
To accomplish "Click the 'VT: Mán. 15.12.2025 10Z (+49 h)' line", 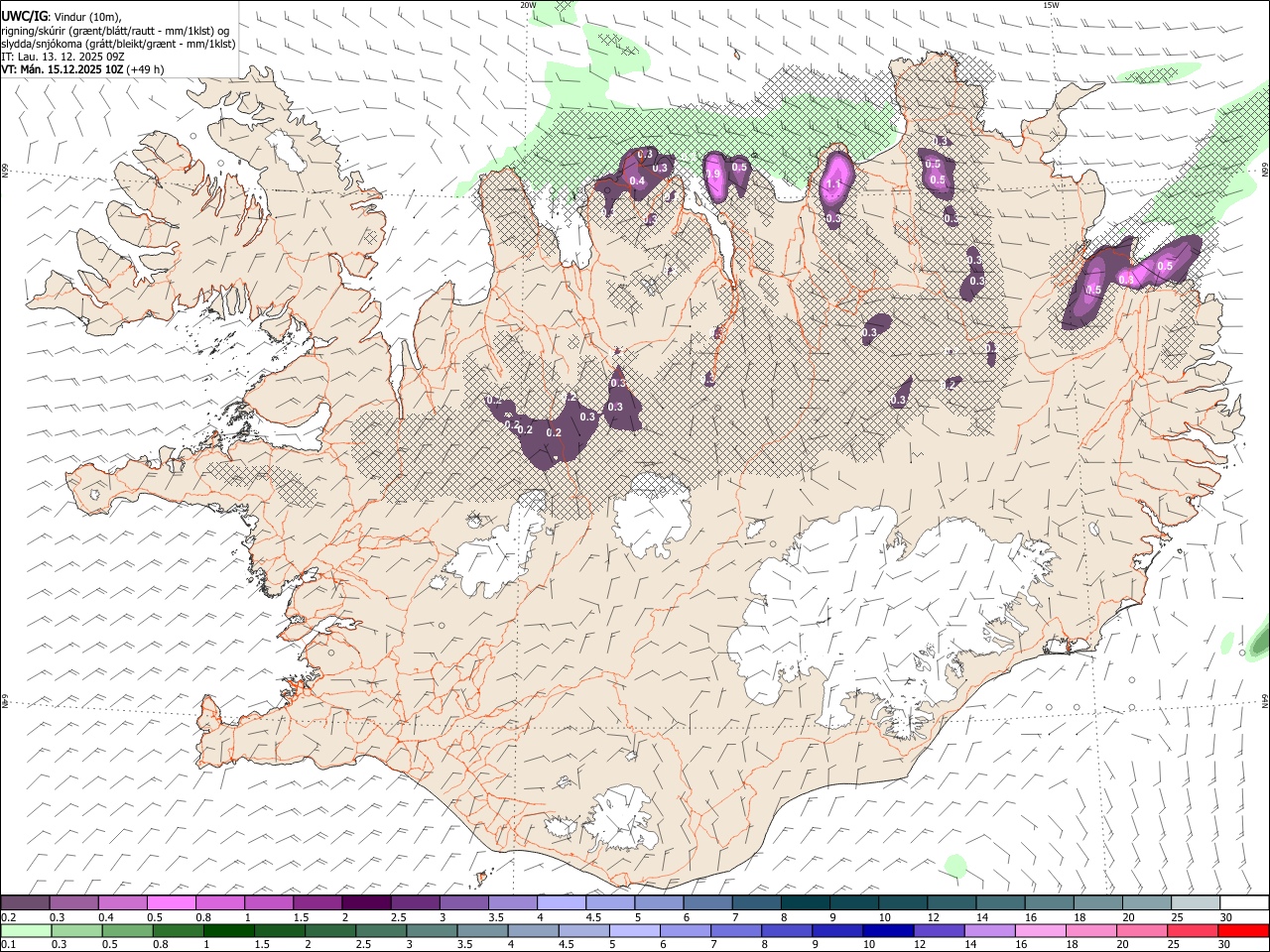I will (82, 69).
